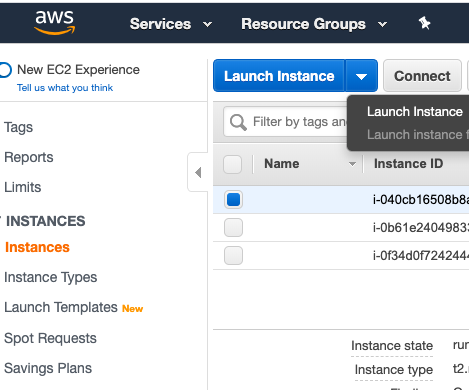Expand the Resource Groups dropdown arrow

tap(382, 24)
